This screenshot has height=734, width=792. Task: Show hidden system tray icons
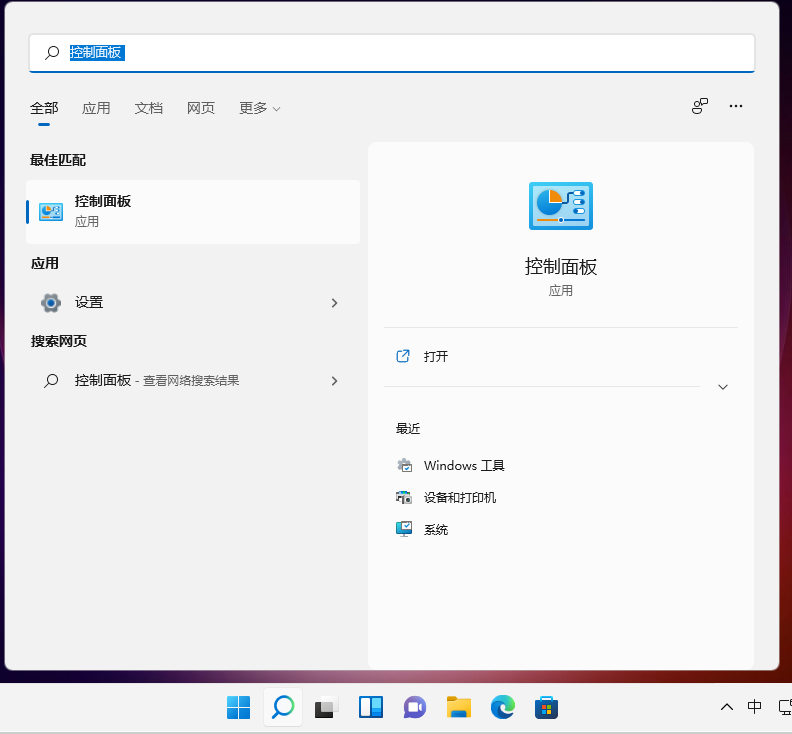(727, 708)
